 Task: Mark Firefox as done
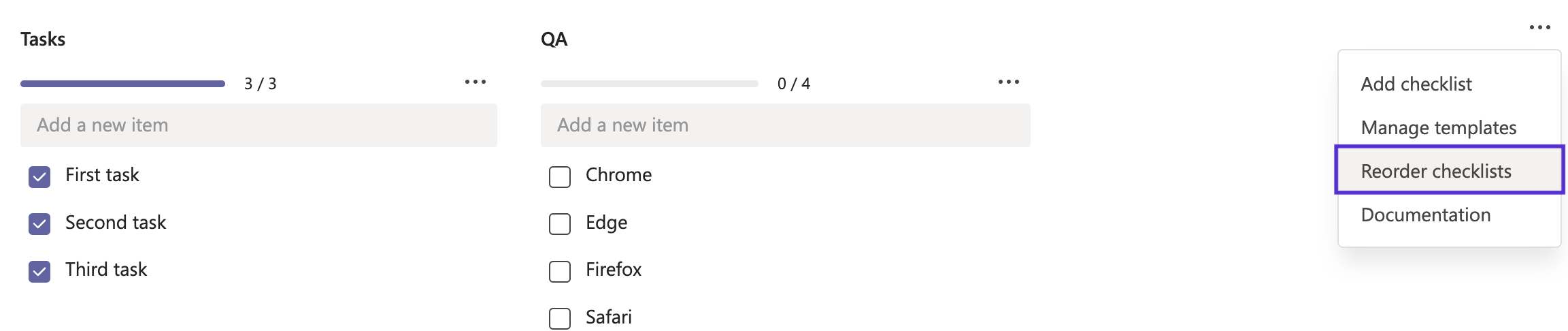coord(560,272)
